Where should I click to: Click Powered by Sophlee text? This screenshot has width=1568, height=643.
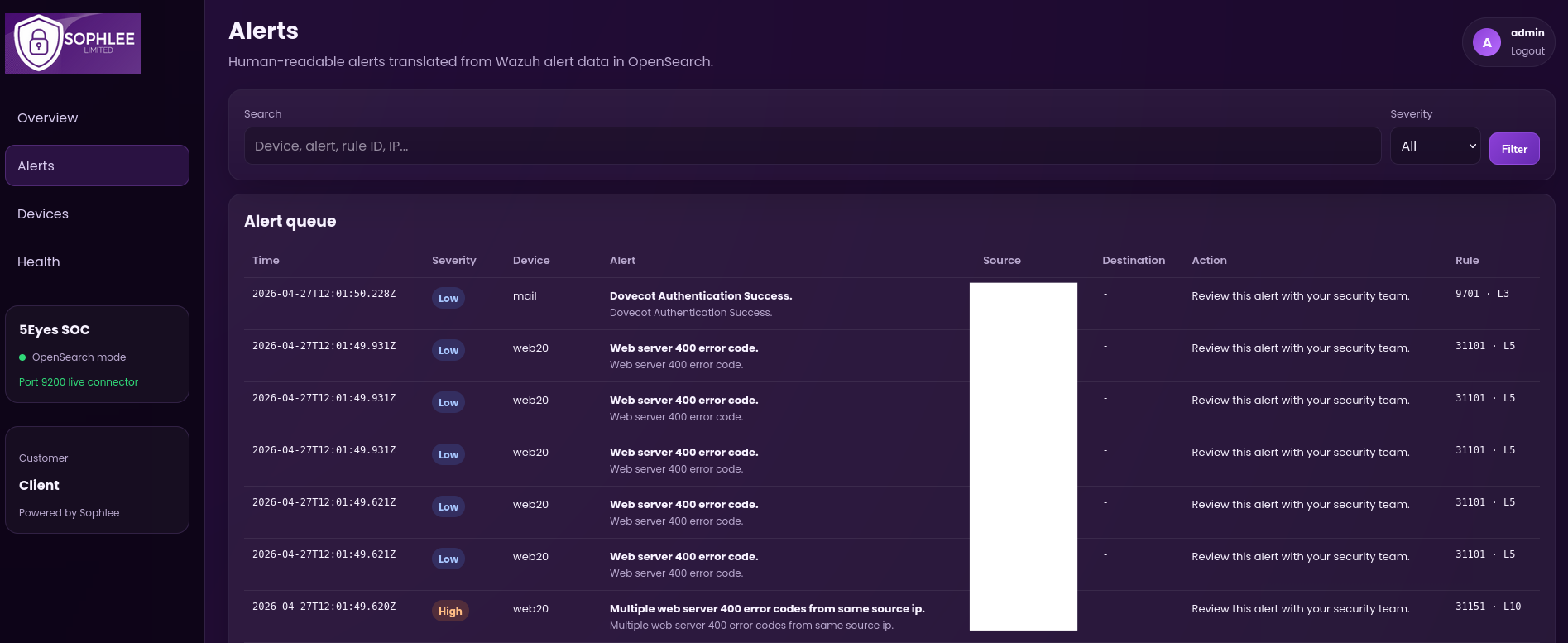[x=69, y=513]
